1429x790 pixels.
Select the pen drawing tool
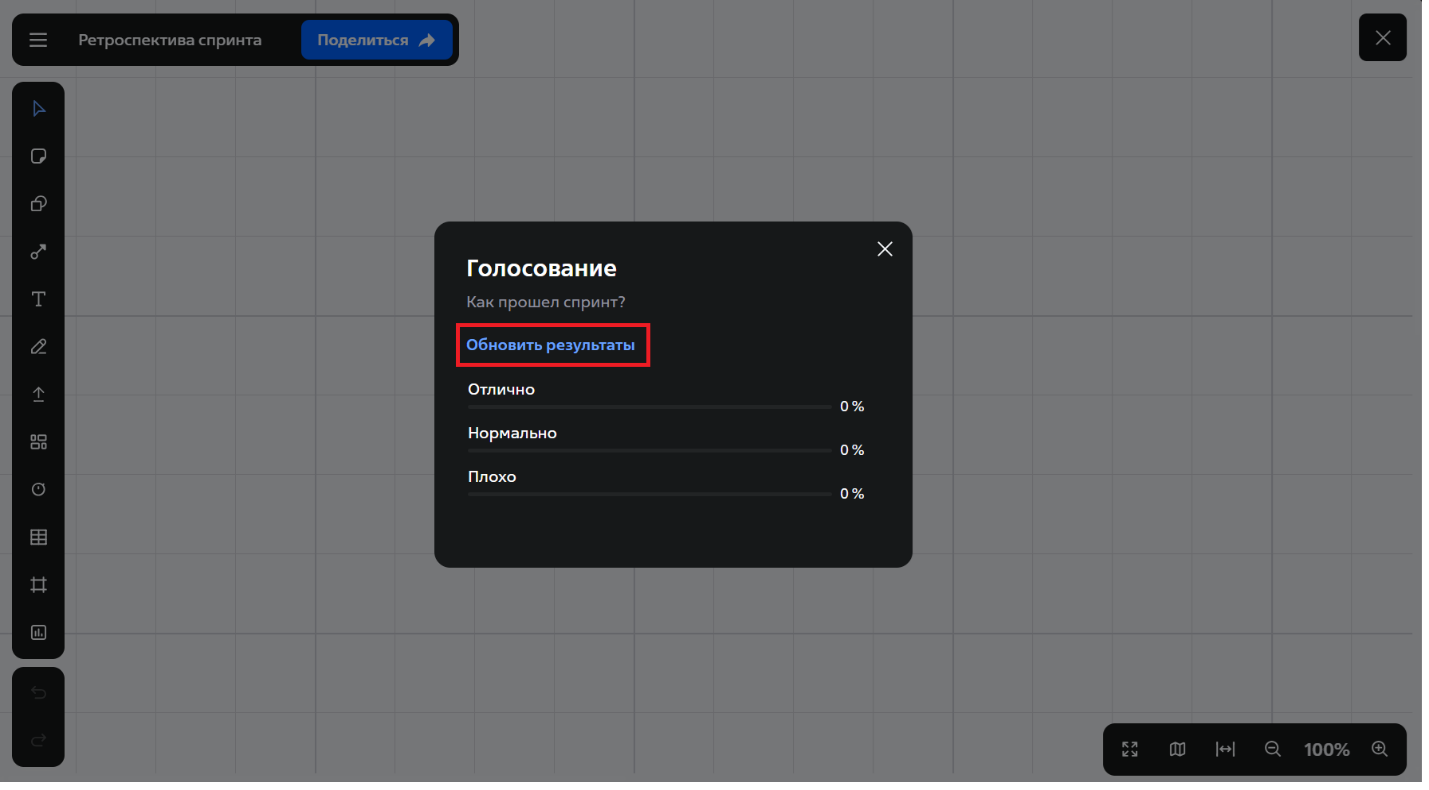point(38,347)
